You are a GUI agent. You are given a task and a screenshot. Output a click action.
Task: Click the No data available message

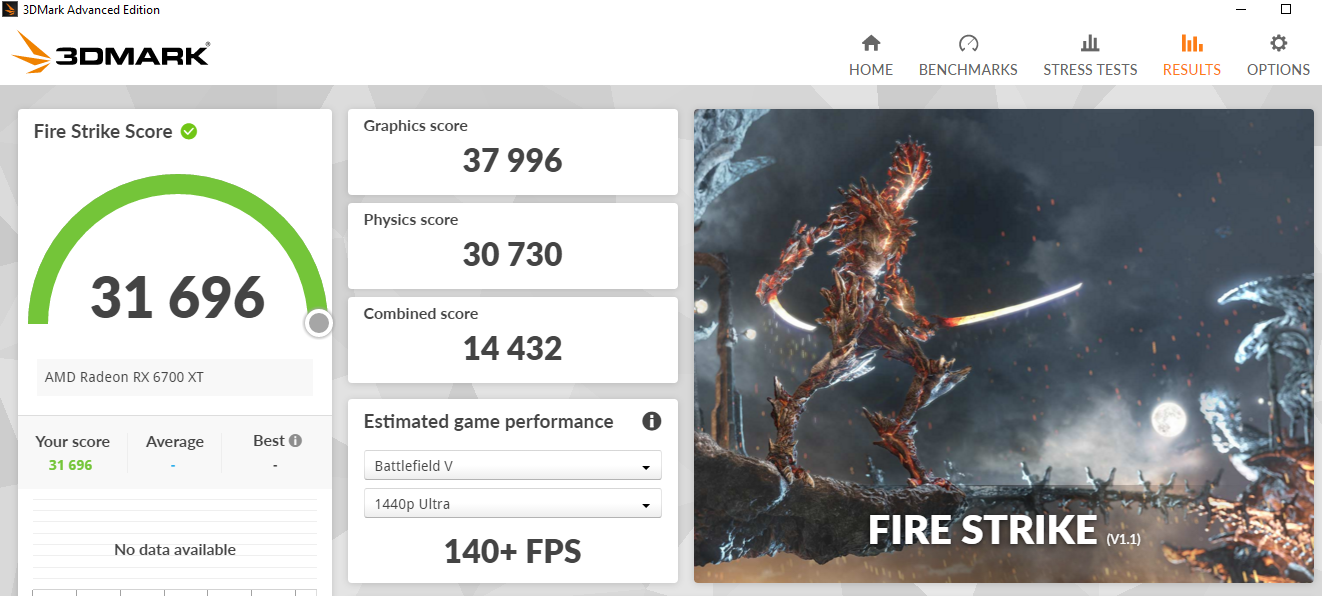pos(175,550)
